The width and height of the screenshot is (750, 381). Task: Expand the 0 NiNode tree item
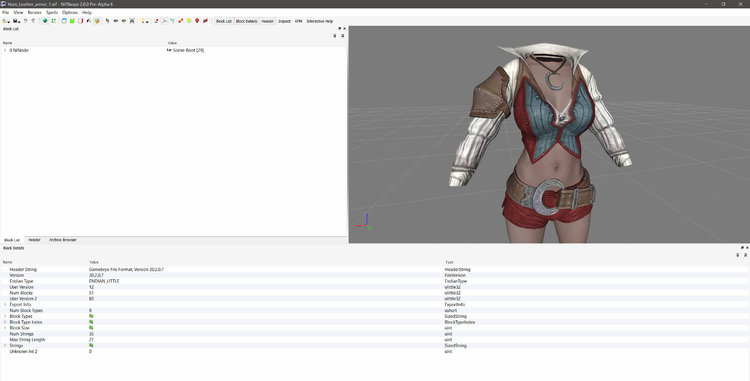(x=5, y=50)
